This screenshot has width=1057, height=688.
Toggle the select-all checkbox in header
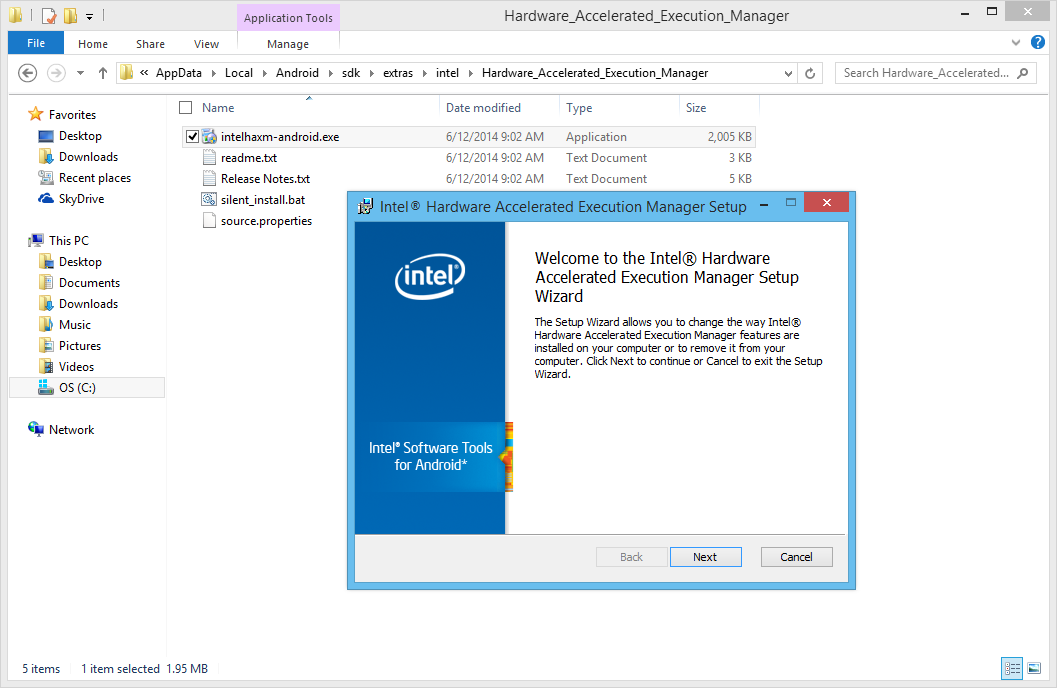coord(185,108)
